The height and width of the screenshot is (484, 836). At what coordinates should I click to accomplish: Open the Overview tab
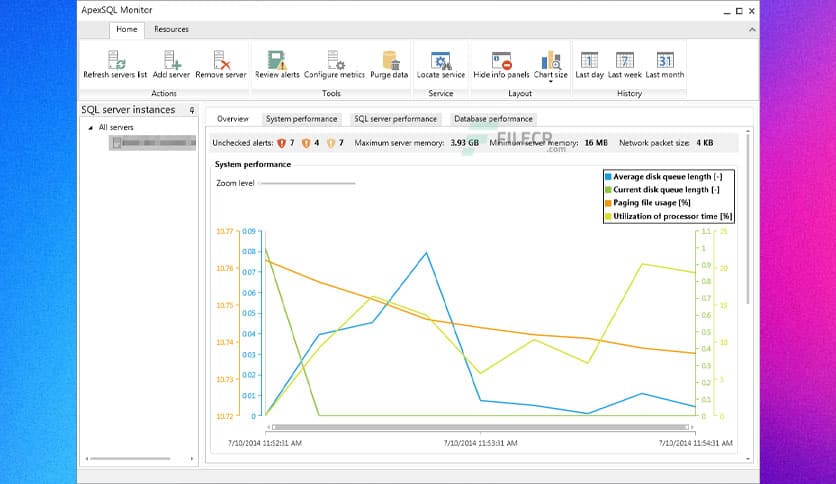pyautogui.click(x=232, y=119)
